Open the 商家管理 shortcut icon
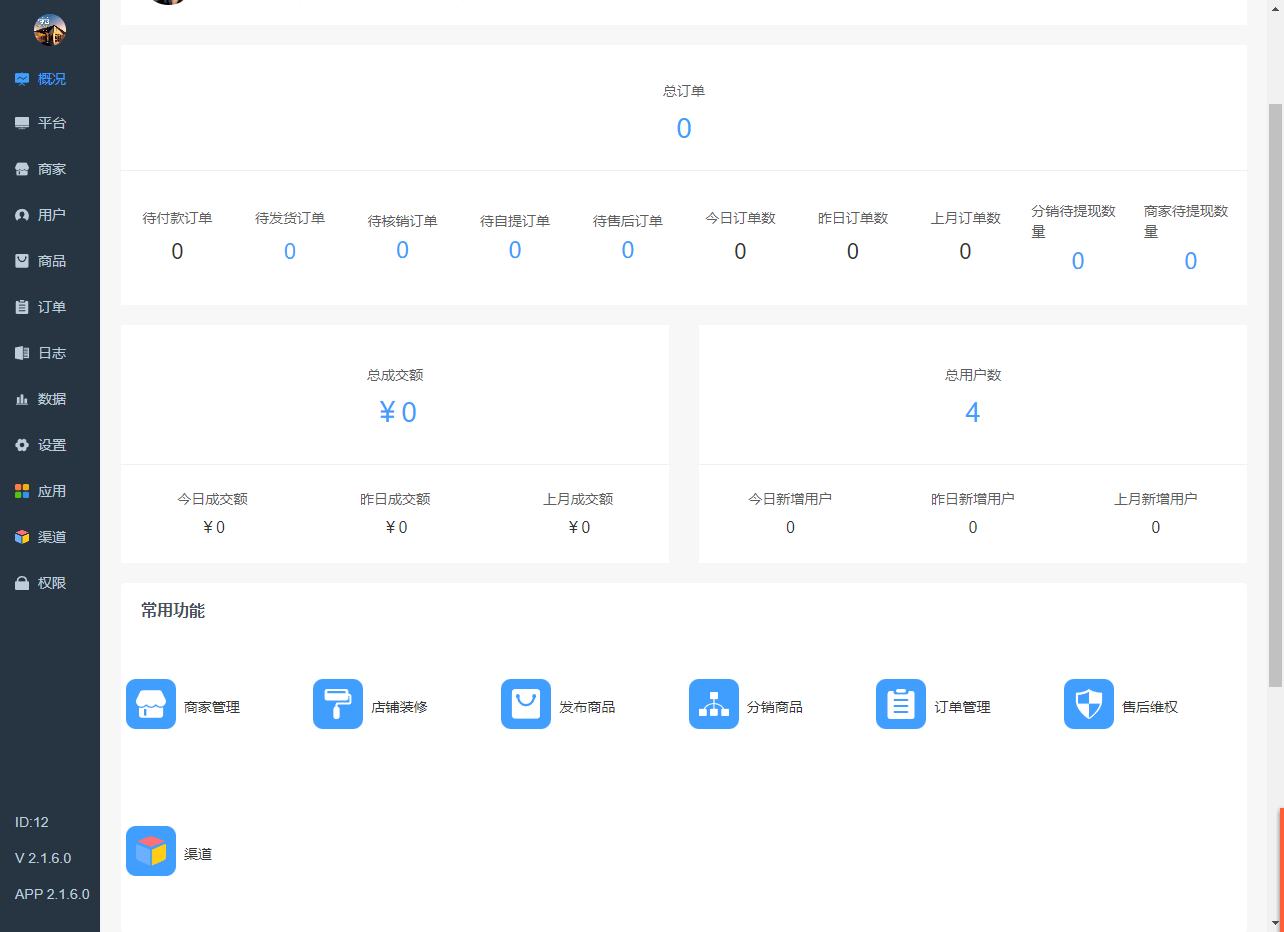This screenshot has height=932, width=1284. tap(151, 704)
